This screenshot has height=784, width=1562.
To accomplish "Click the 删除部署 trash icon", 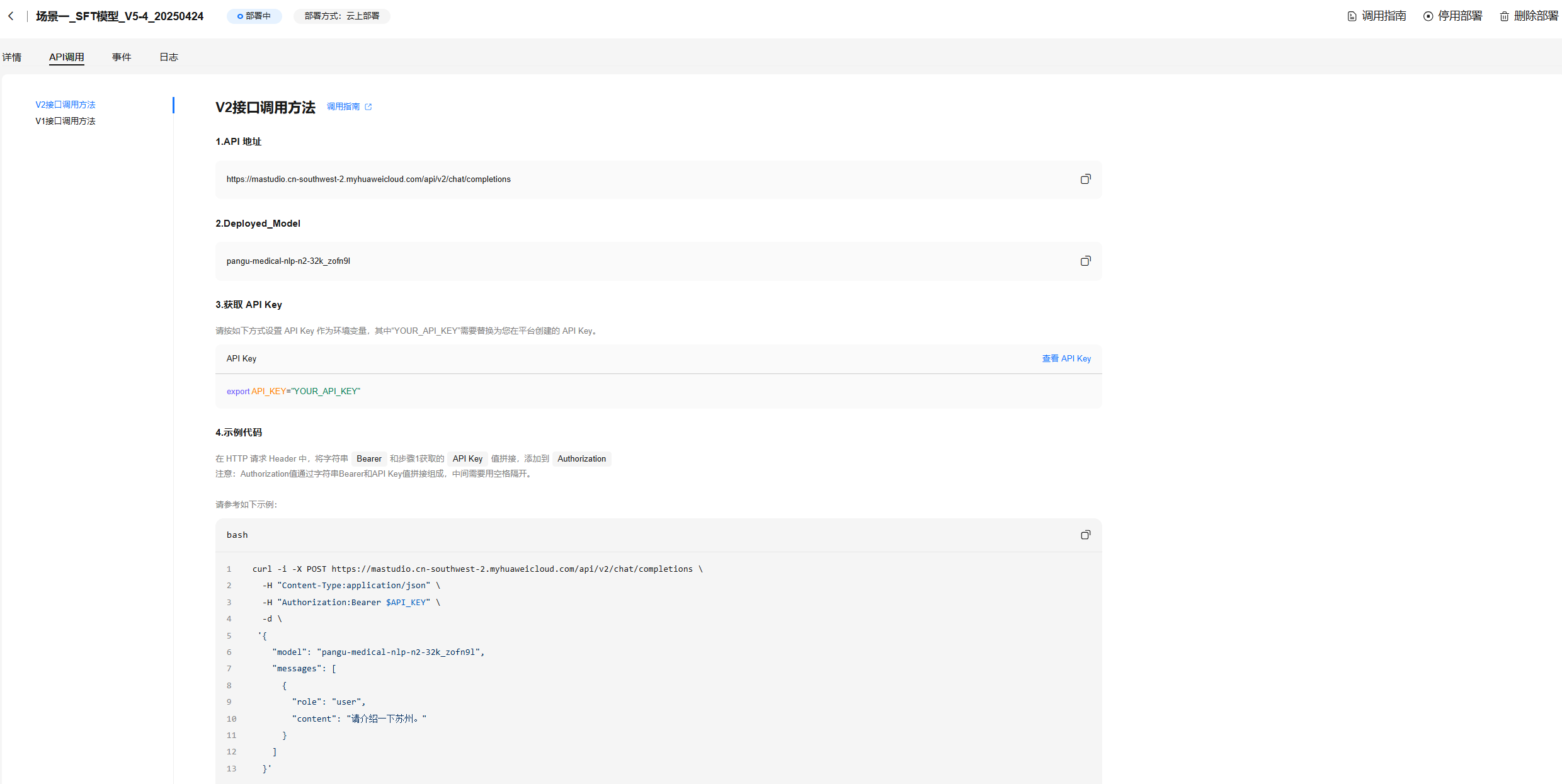I will [x=1504, y=16].
